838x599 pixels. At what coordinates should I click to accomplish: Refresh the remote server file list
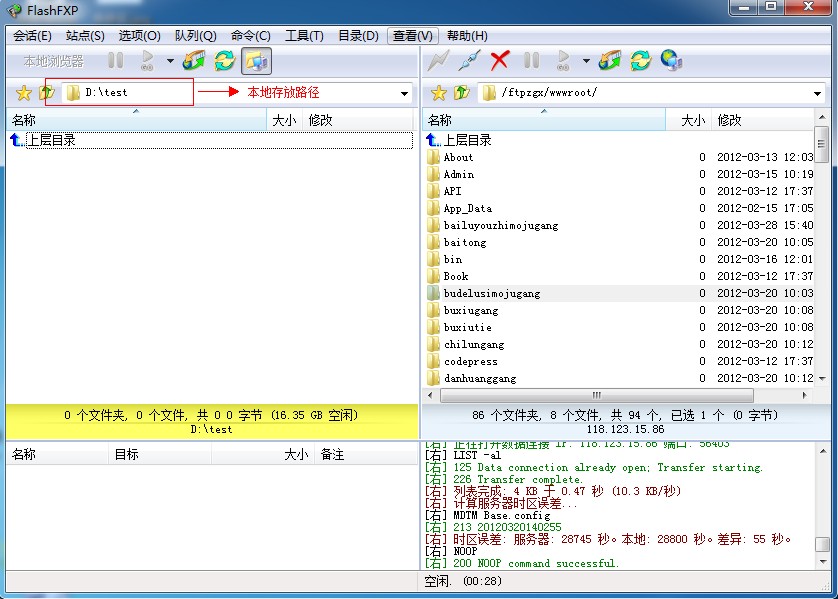(640, 61)
